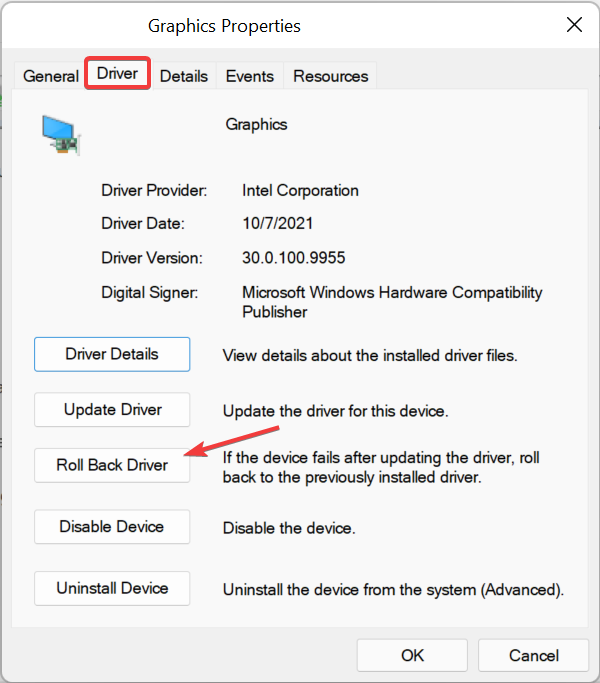Click the driver date 10/7/2021
Screen dimensions: 600x683
[x=278, y=223]
